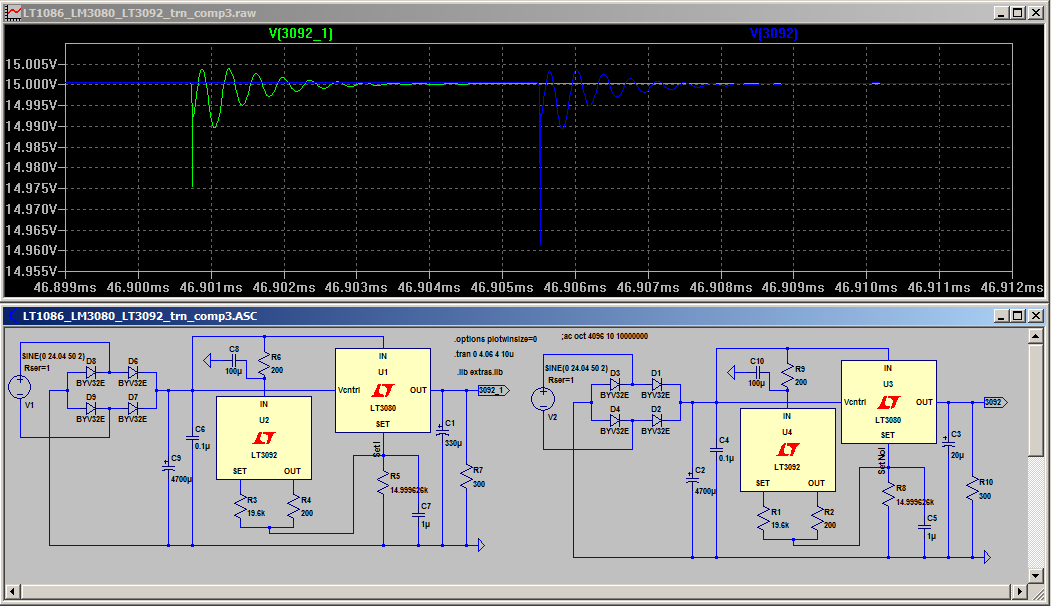
Task: Select resistor R2 symbol next to R1
Action: pos(817,520)
